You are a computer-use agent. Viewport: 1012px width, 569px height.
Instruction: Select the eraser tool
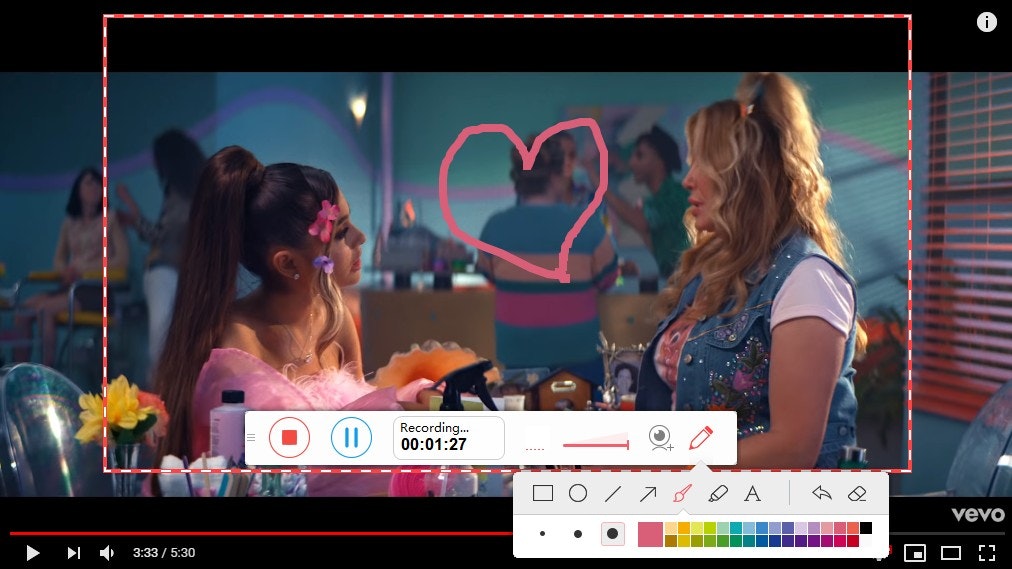[856, 494]
